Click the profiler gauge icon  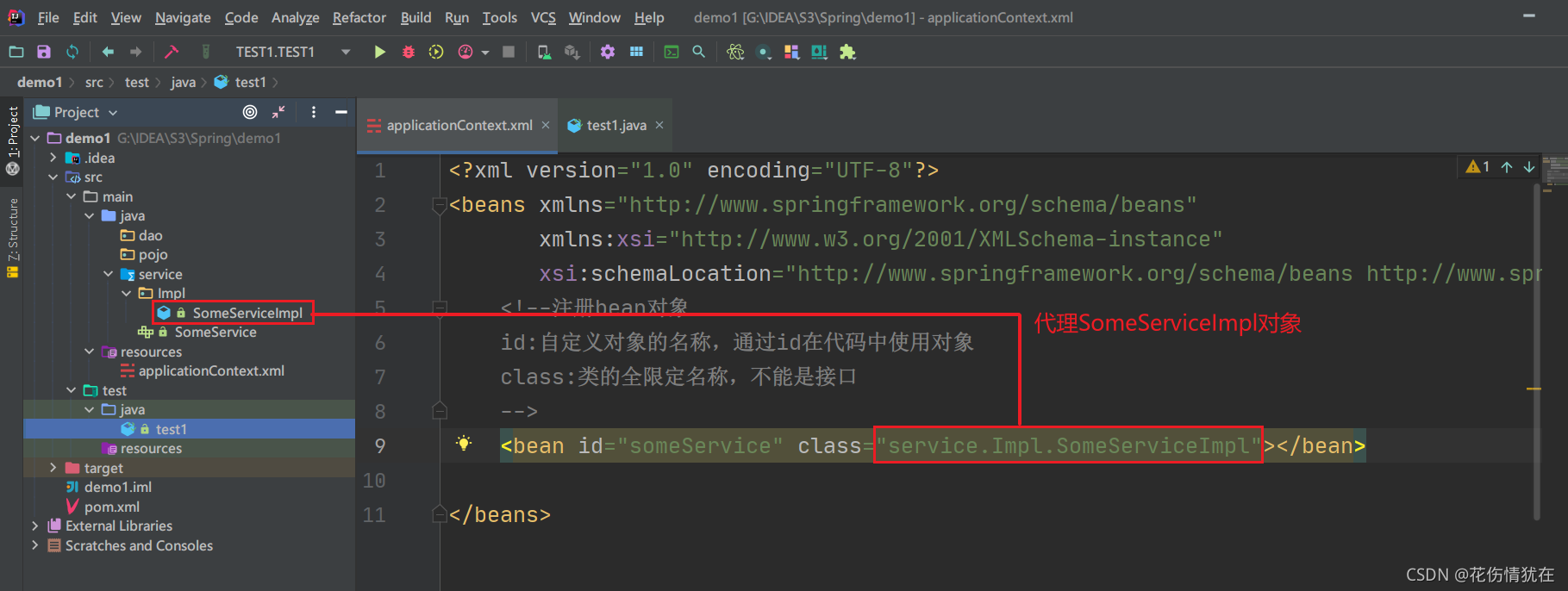(x=465, y=52)
